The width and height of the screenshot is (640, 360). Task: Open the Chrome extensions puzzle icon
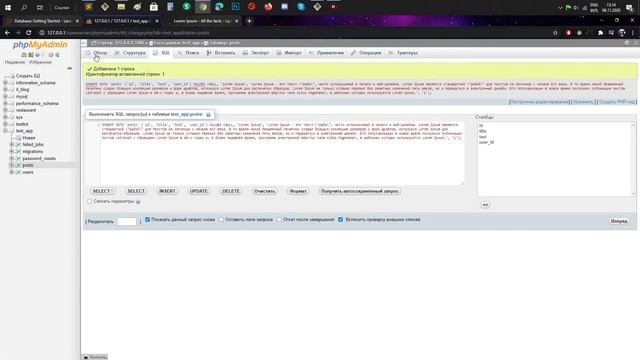tap(600, 33)
